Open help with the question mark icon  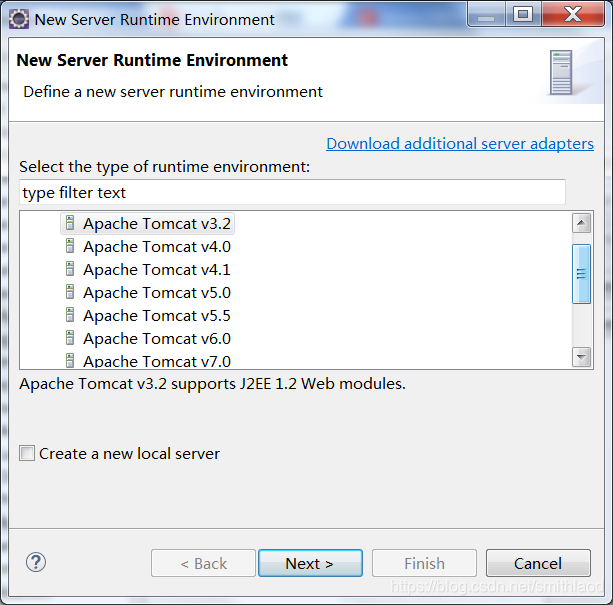tap(36, 562)
